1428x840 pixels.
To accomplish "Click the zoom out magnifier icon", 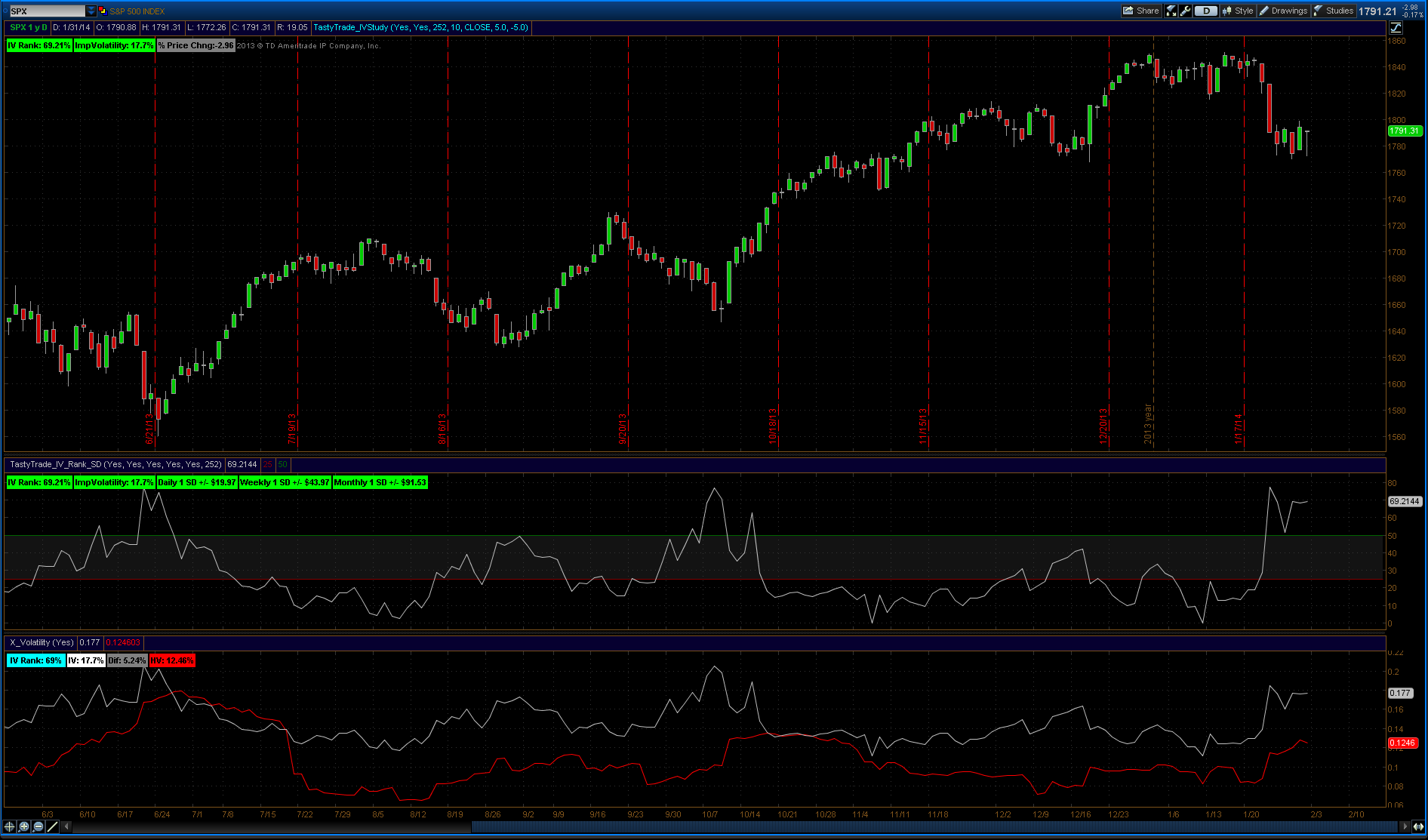I will pyautogui.click(x=38, y=826).
